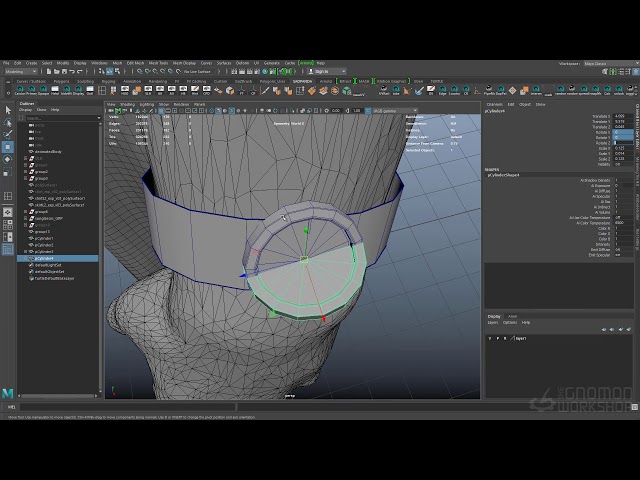Click the Rotate Y value field
Screen dimensions: 640x480
click(623, 138)
